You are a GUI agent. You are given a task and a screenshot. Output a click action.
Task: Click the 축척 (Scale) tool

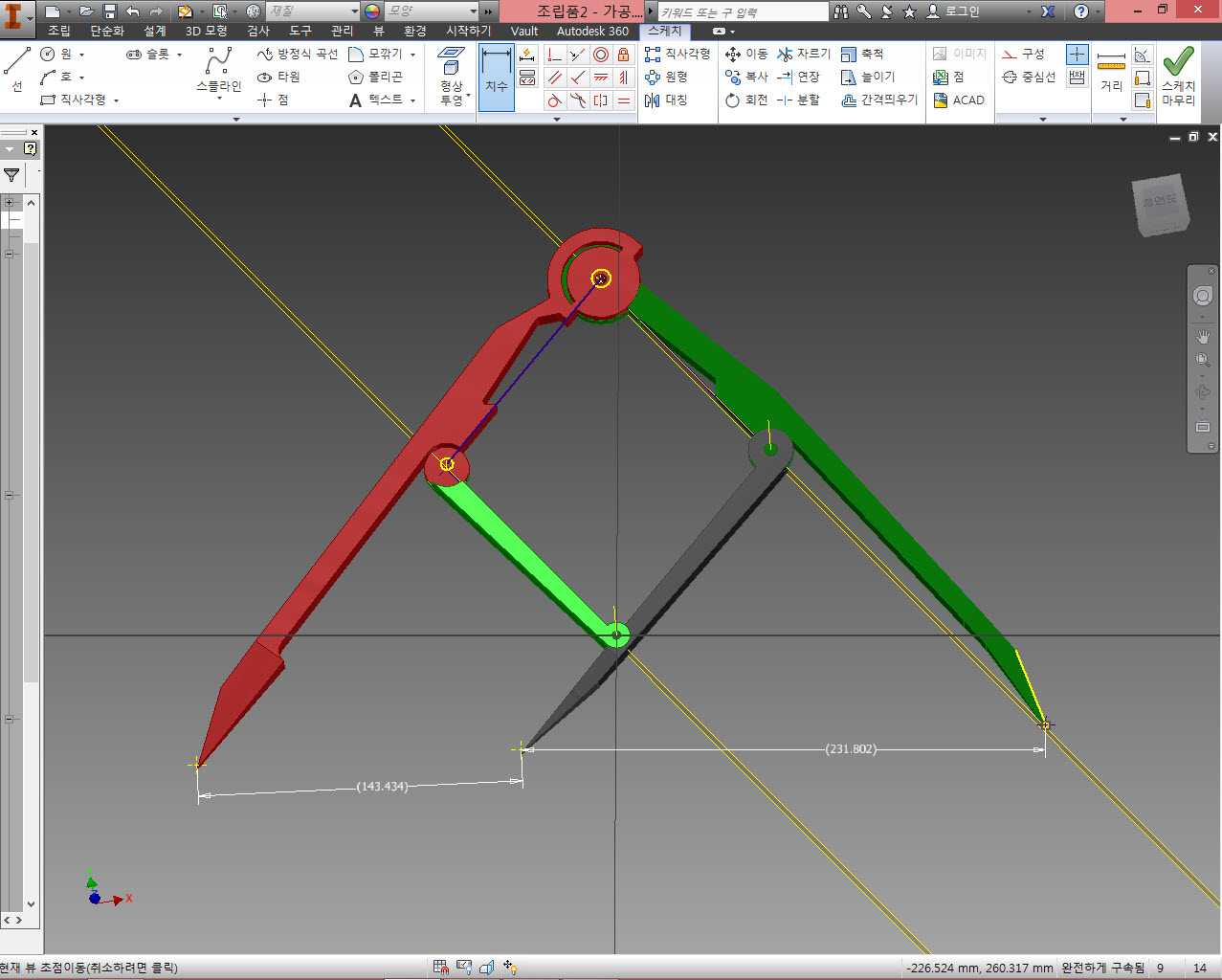[862, 55]
